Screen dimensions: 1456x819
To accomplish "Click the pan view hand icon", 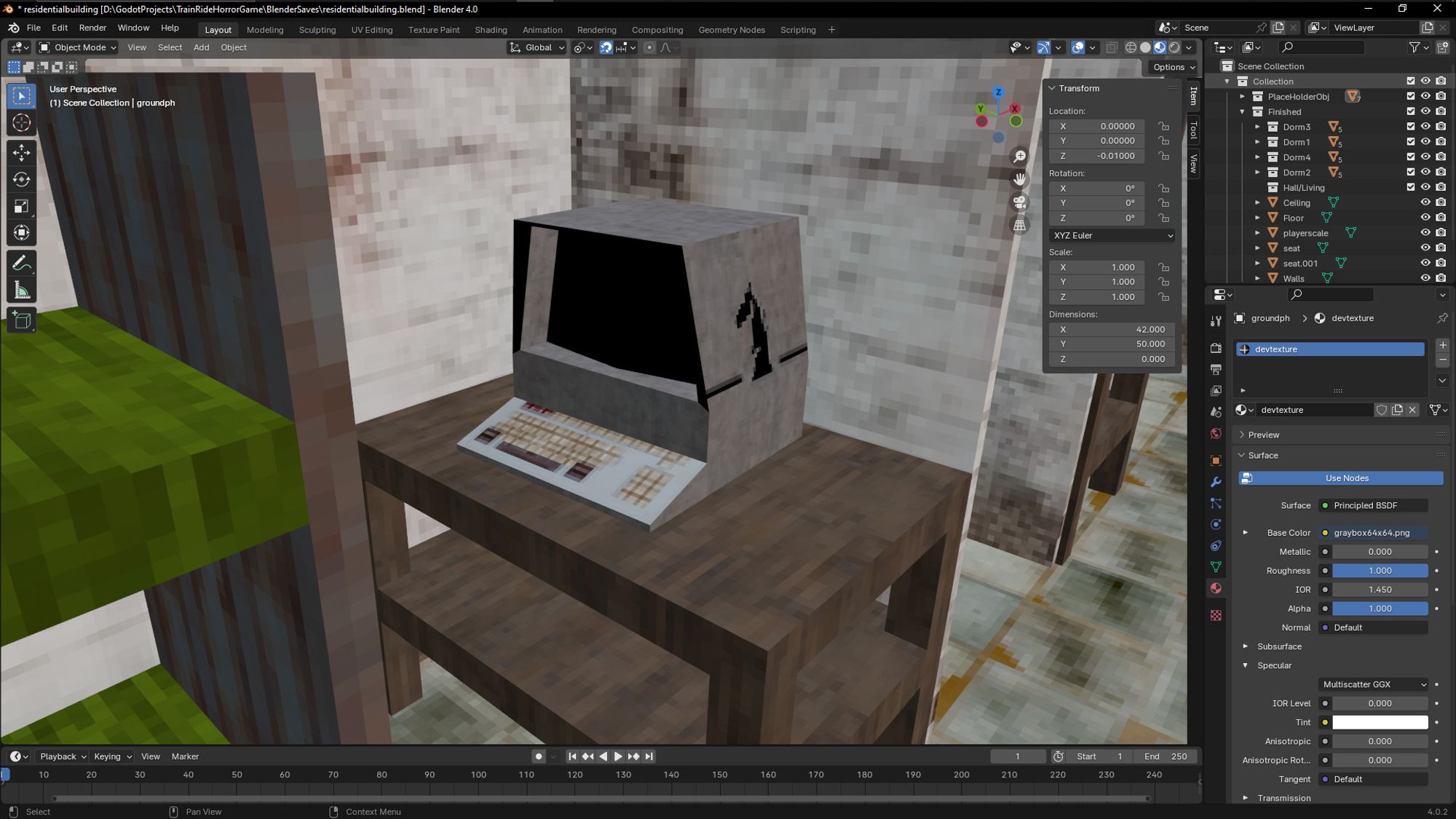I will (x=1020, y=179).
